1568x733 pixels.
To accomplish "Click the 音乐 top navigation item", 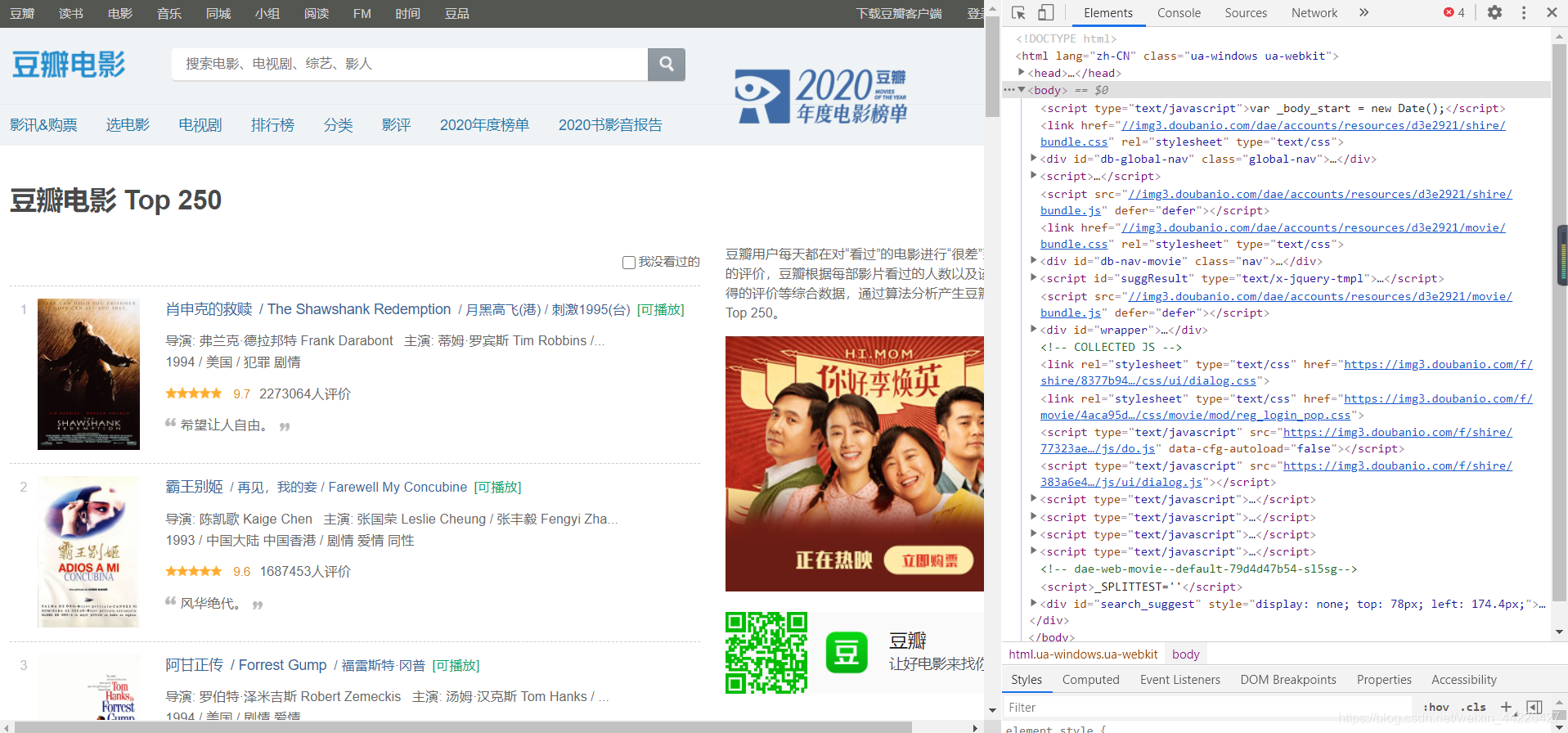I will [x=169, y=14].
